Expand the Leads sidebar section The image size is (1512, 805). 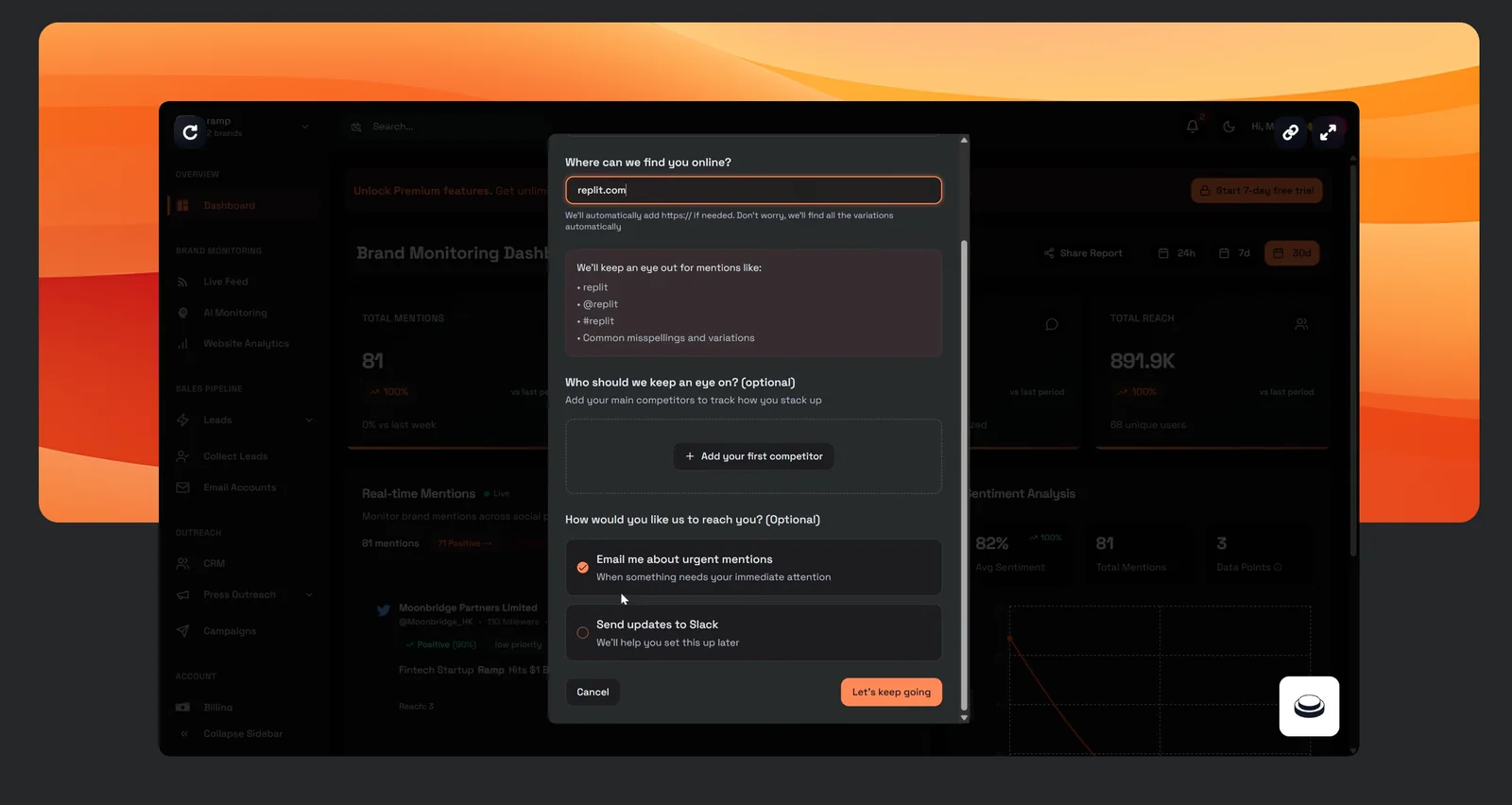[309, 420]
